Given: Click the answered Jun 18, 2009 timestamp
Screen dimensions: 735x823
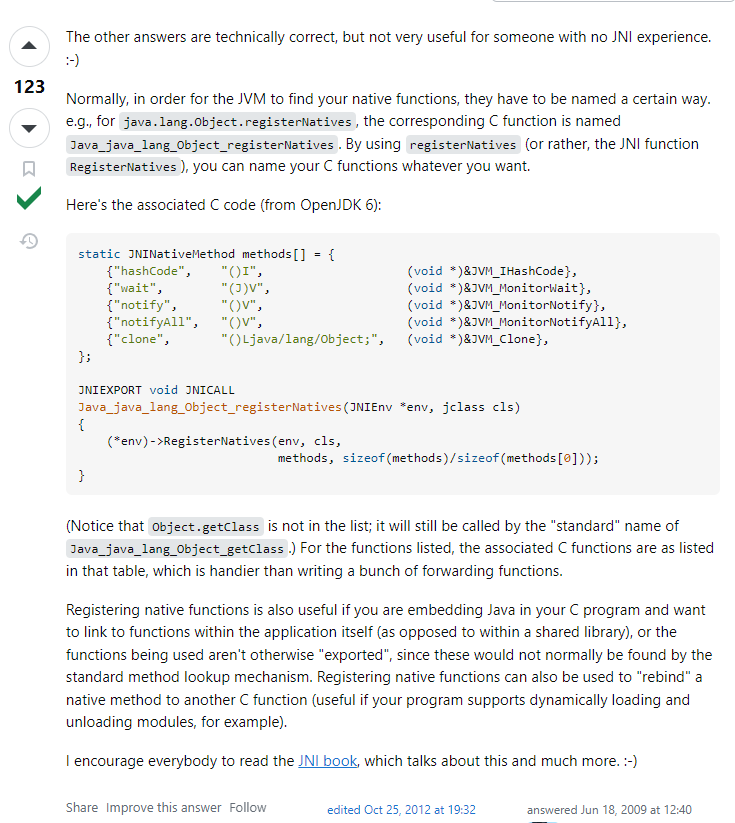Looking at the screenshot, I should click(x=609, y=809).
